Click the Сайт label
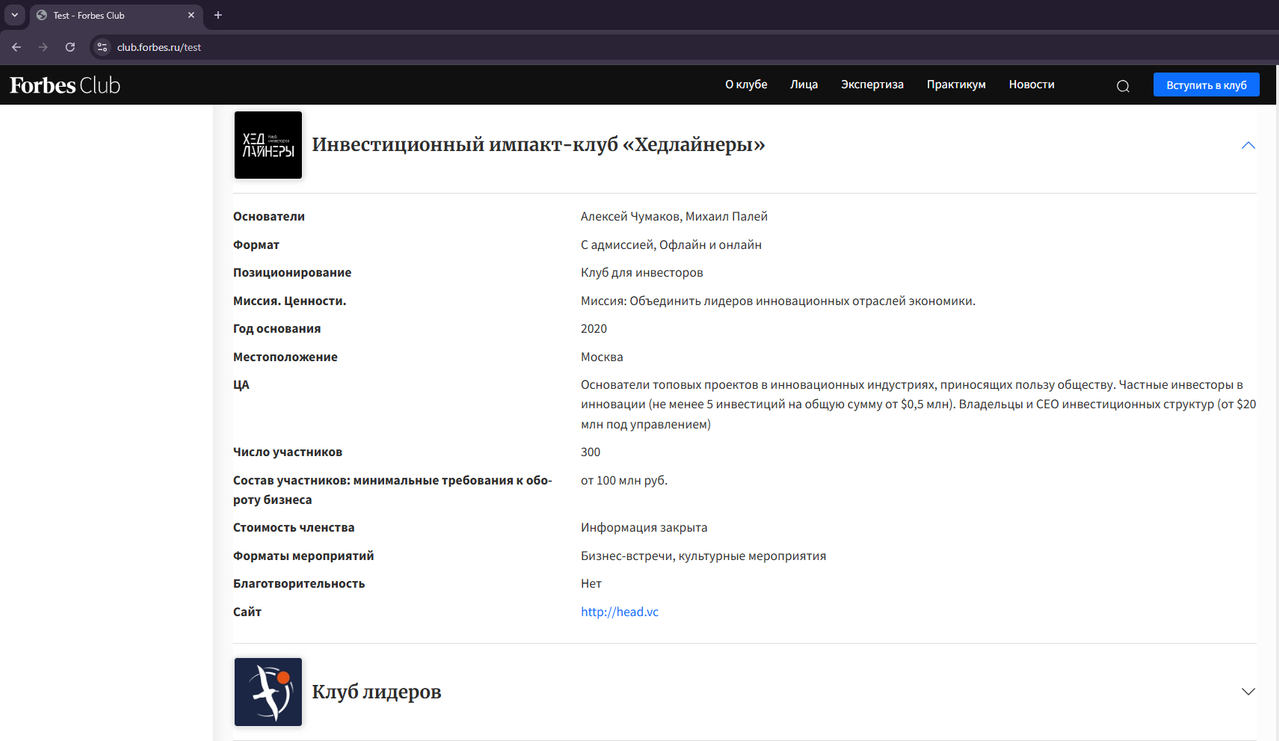The image size is (1279, 741). (x=247, y=612)
